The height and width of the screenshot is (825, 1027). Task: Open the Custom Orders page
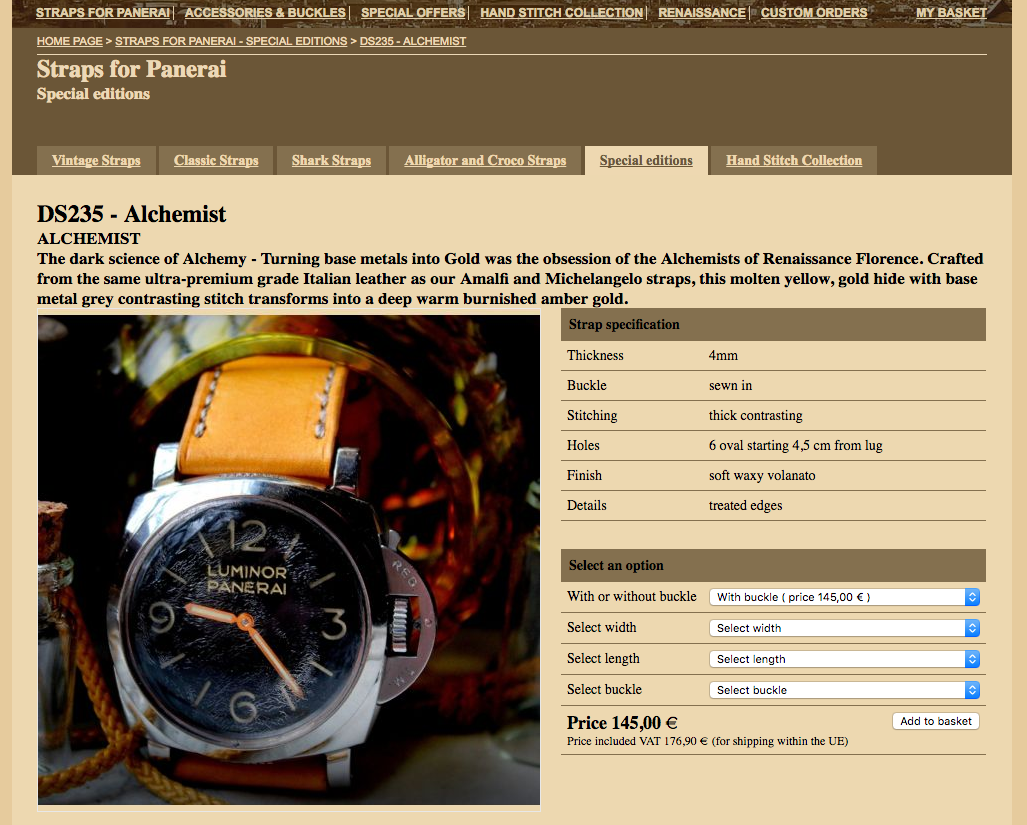tap(814, 13)
